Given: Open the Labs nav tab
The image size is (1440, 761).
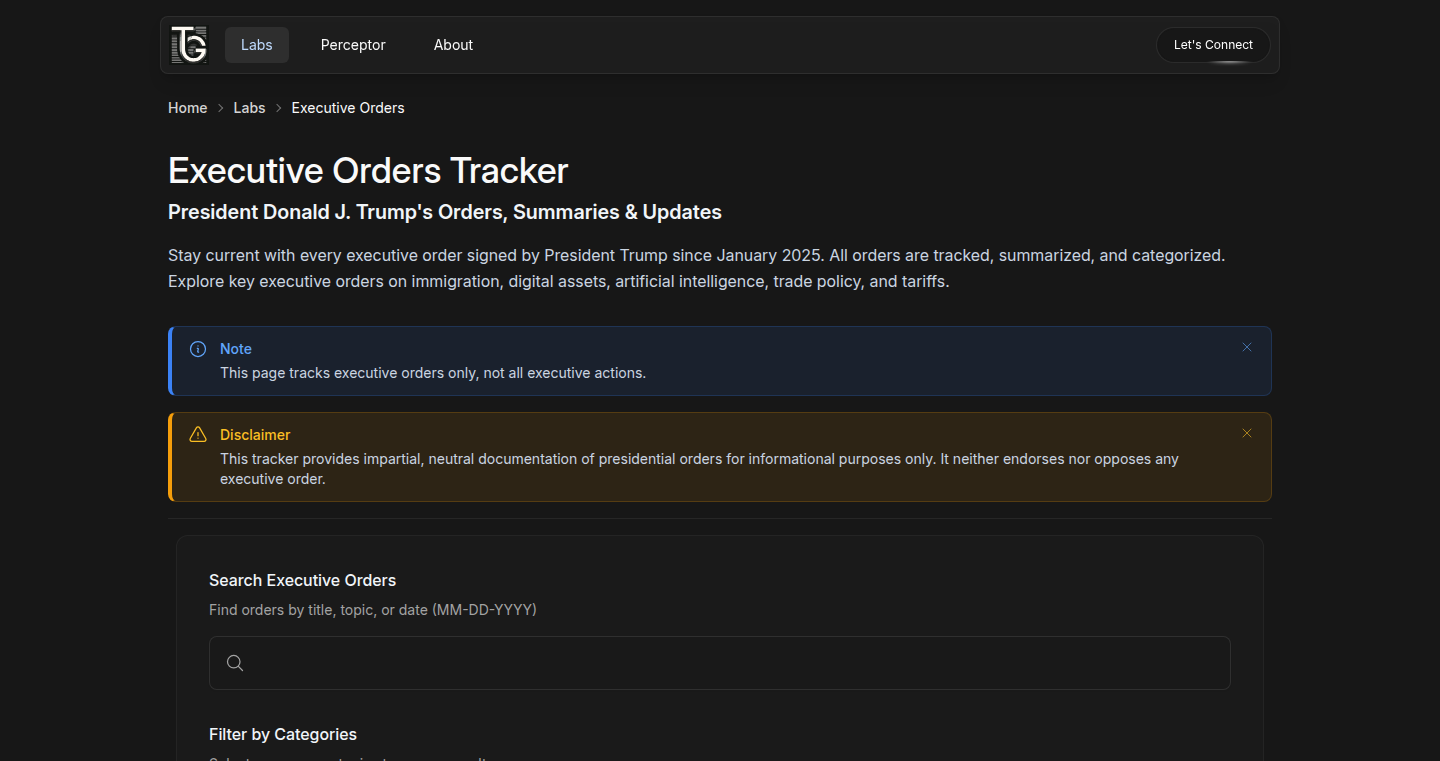Looking at the screenshot, I should pyautogui.click(x=257, y=45).
